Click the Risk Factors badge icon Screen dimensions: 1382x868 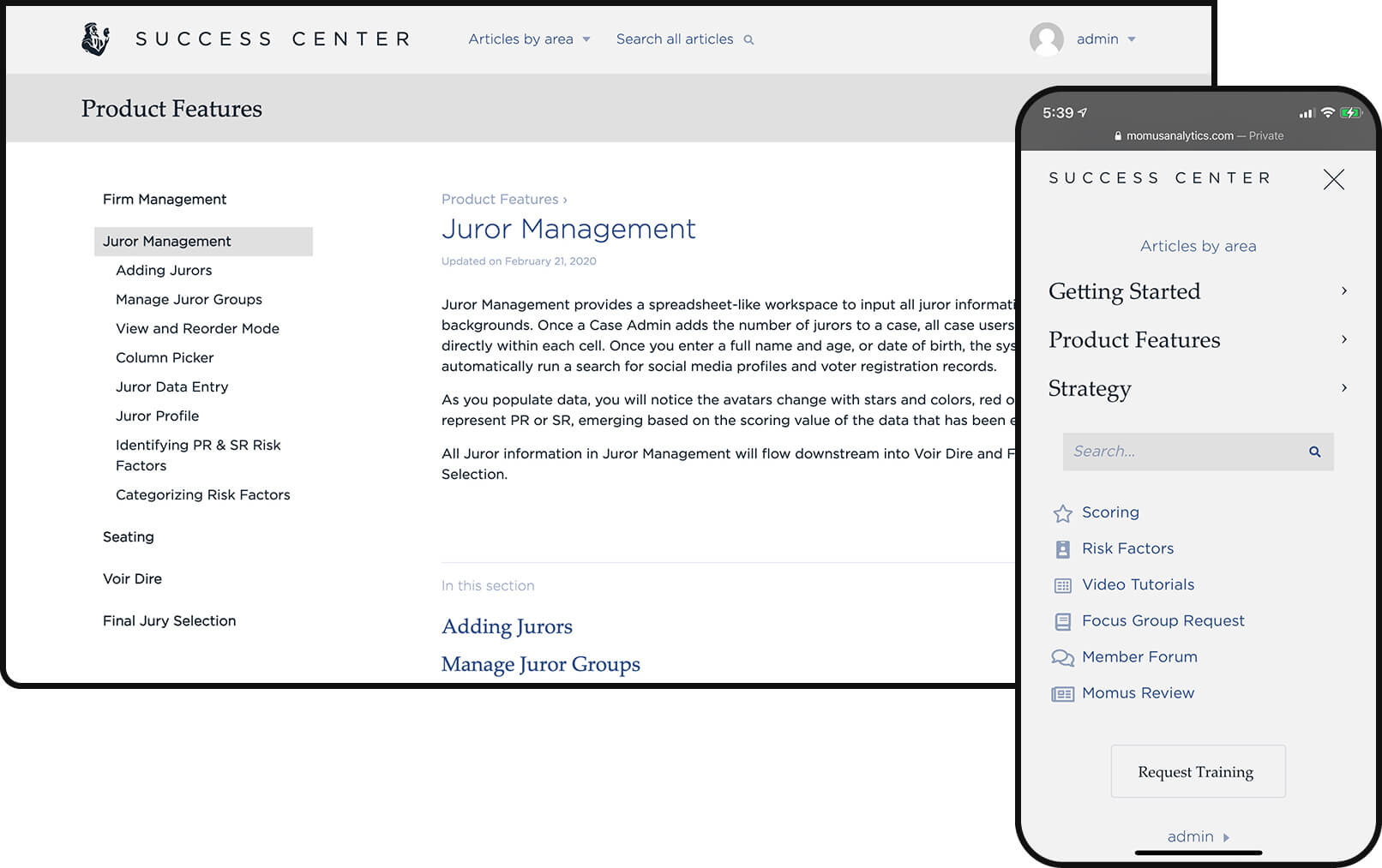pyautogui.click(x=1062, y=549)
